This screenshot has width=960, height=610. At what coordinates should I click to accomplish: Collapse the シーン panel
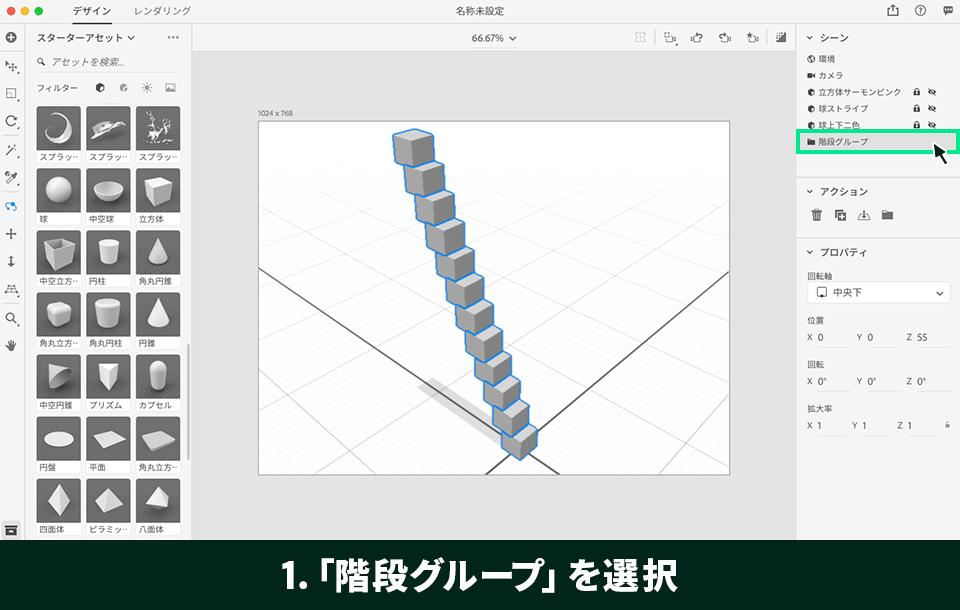click(x=809, y=38)
